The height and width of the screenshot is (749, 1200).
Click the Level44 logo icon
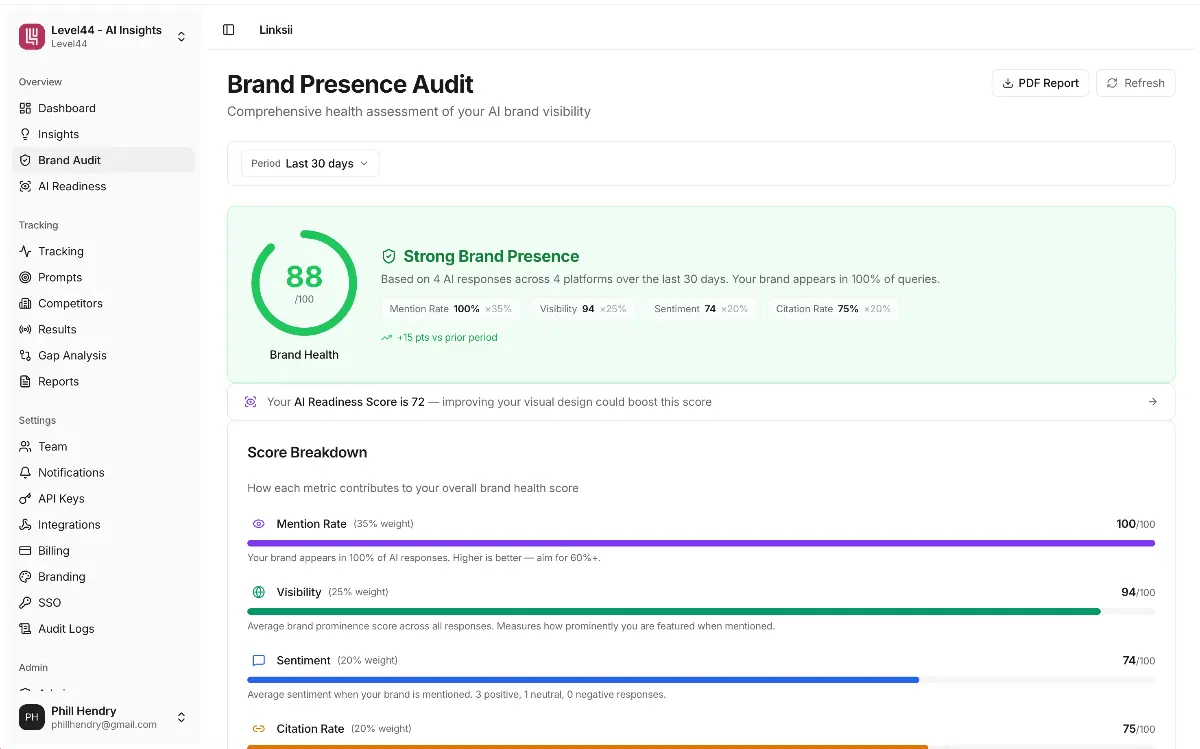tap(32, 37)
